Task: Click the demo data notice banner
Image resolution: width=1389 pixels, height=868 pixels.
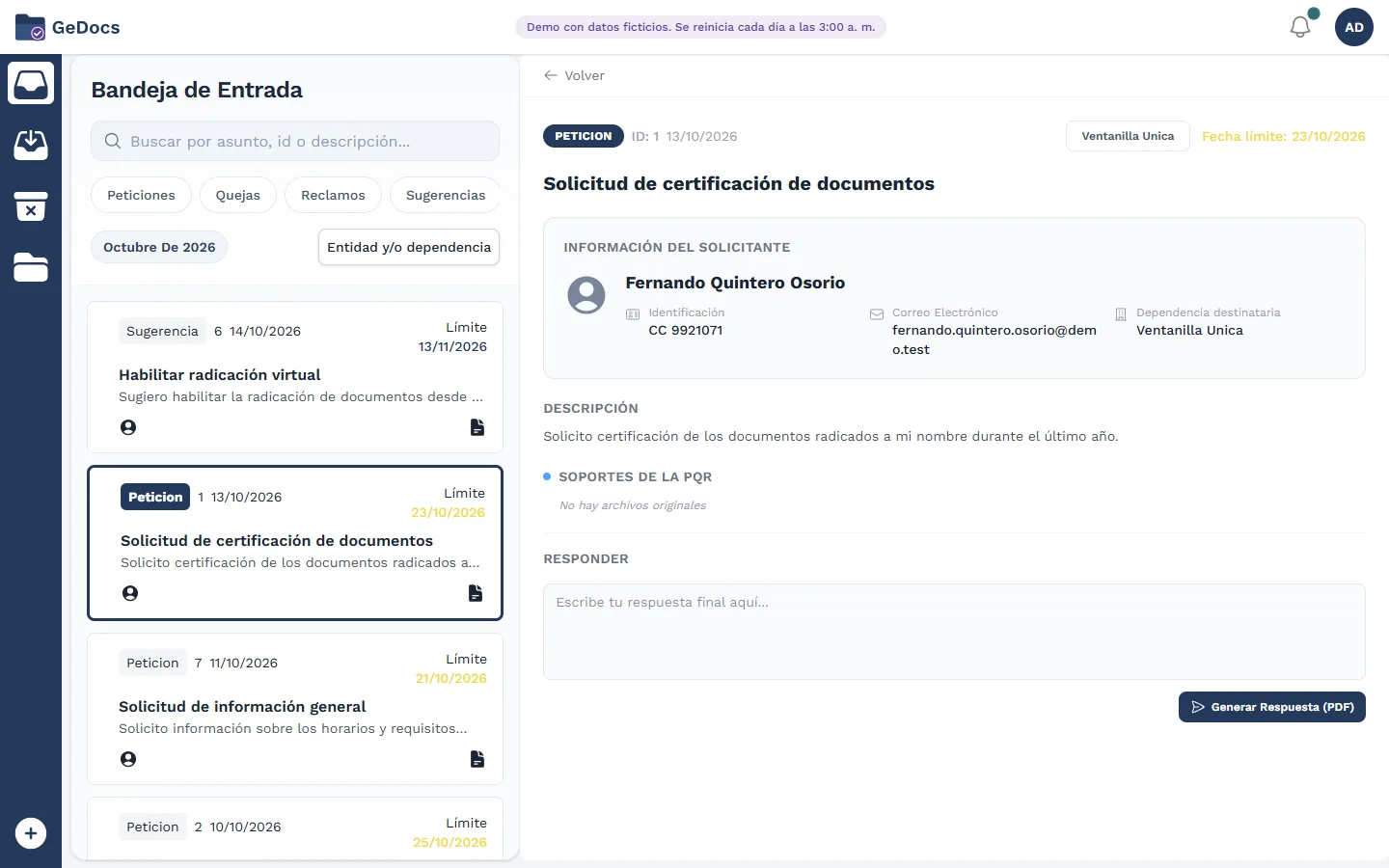Action: [701, 27]
